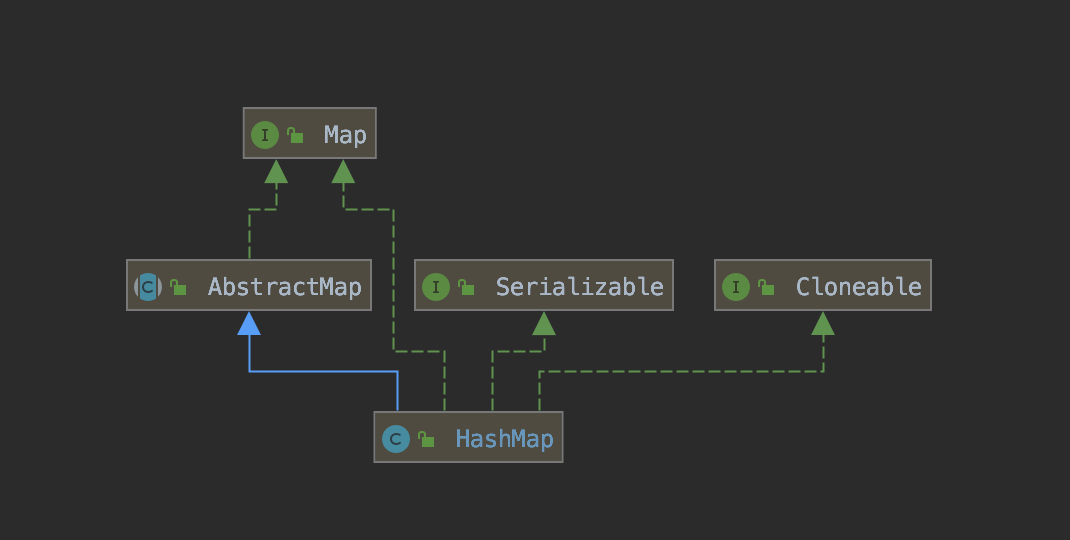1070x540 pixels.
Task: Select the Cloneable label text
Action: [858, 287]
